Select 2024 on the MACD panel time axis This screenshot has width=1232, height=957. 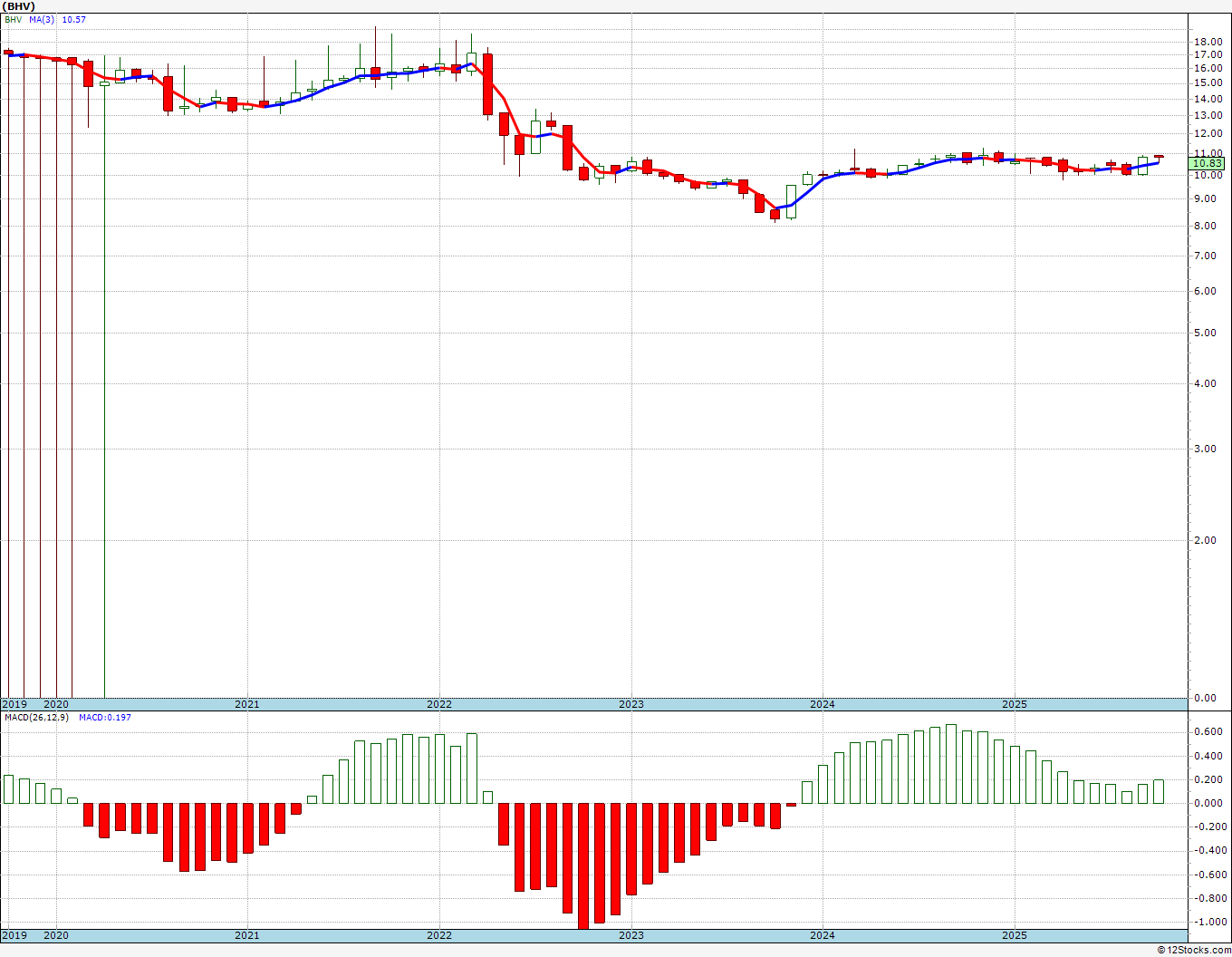click(823, 936)
